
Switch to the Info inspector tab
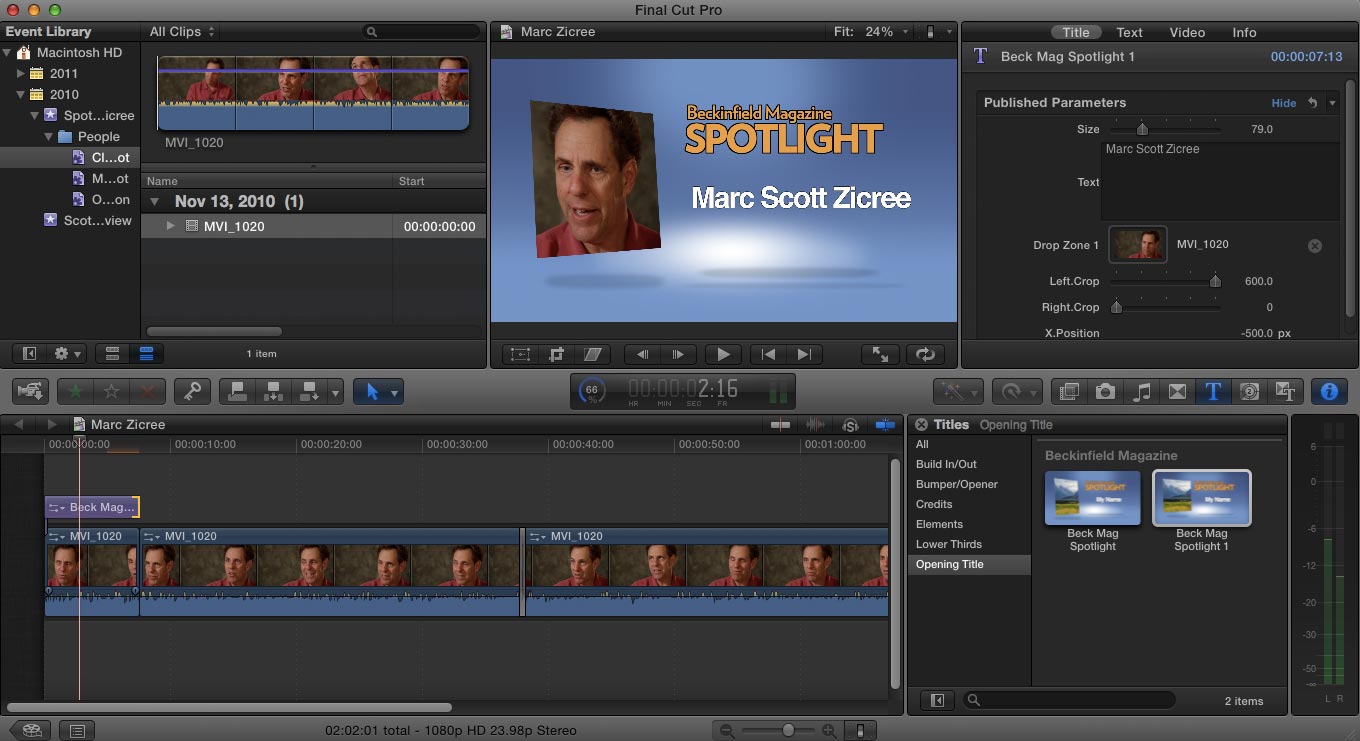tap(1244, 32)
